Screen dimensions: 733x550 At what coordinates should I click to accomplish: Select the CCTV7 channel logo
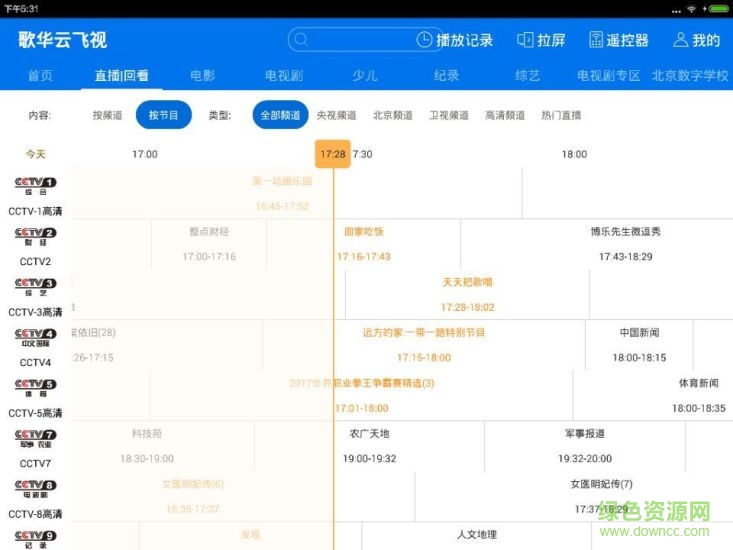36,438
